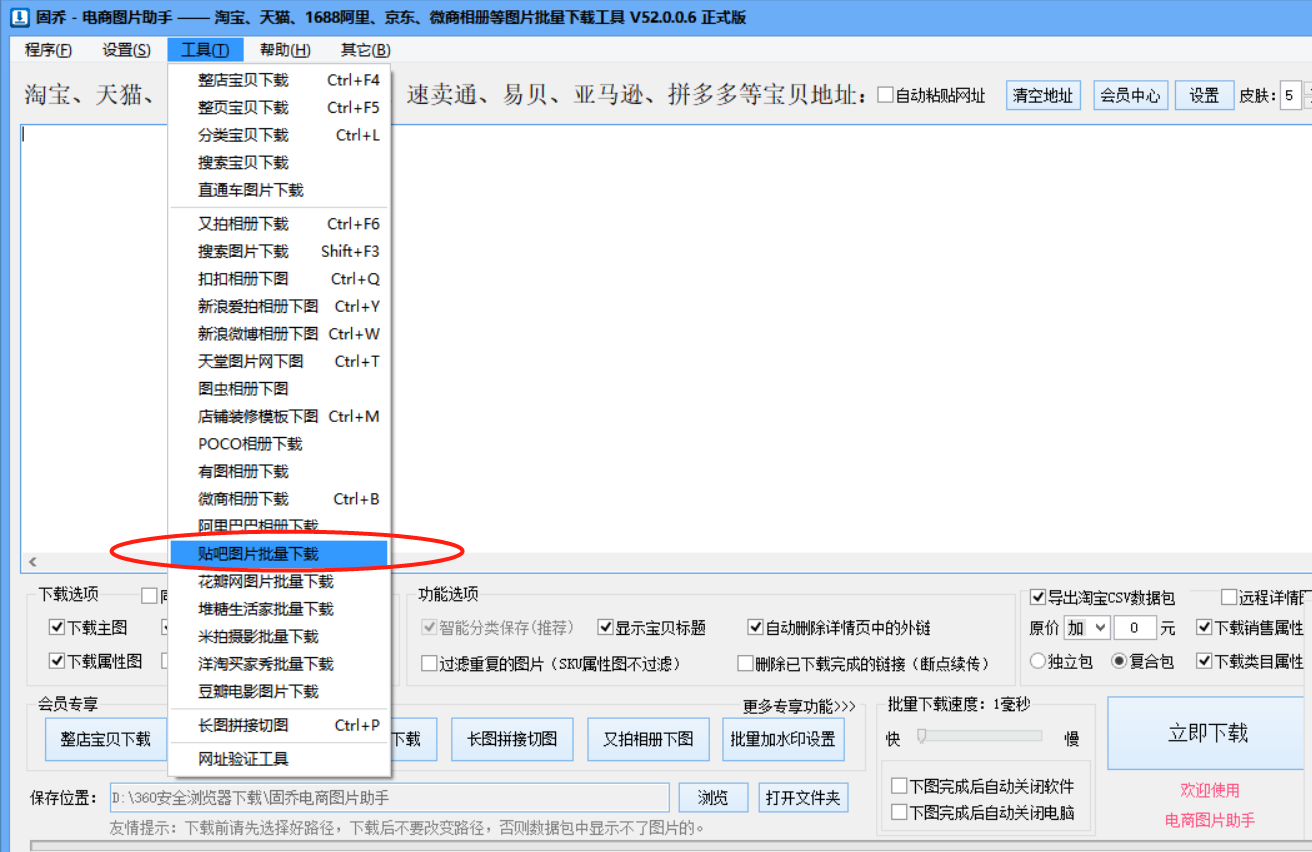Choose 图虫相册下图 menu entry
The width and height of the screenshot is (1312, 852).
click(279, 389)
